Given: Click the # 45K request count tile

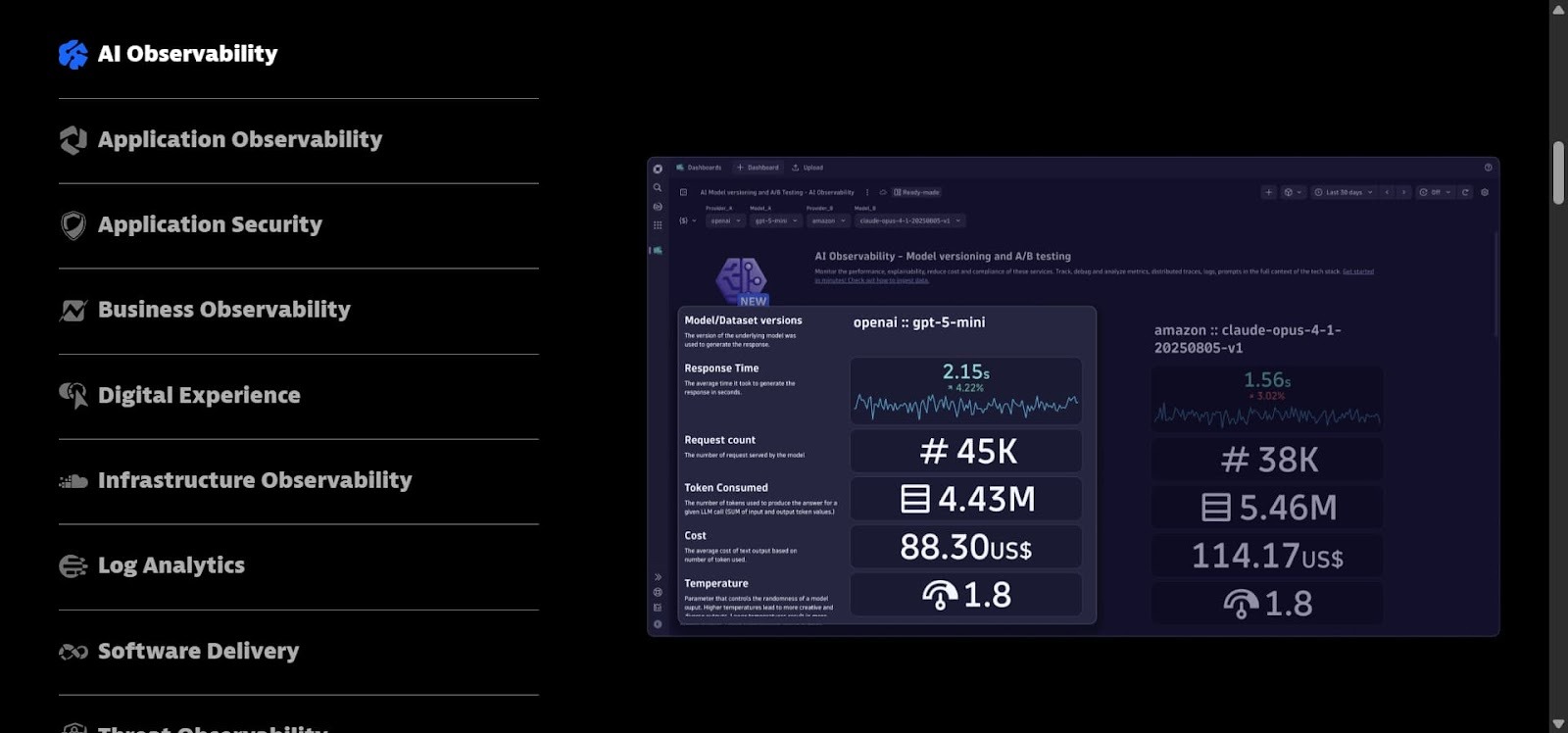Looking at the screenshot, I should (x=965, y=452).
